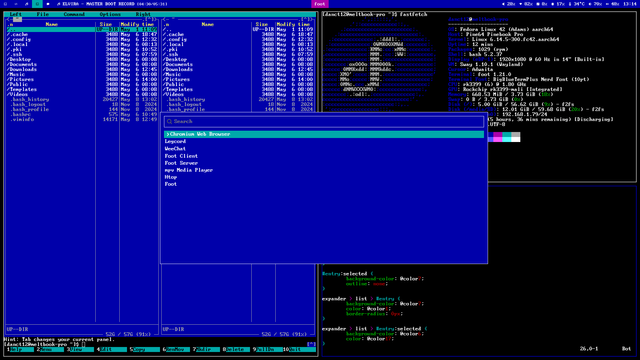Viewport: 640px width, 360px height.
Task: Sort left panel by Name column header
Action: click(51, 24)
